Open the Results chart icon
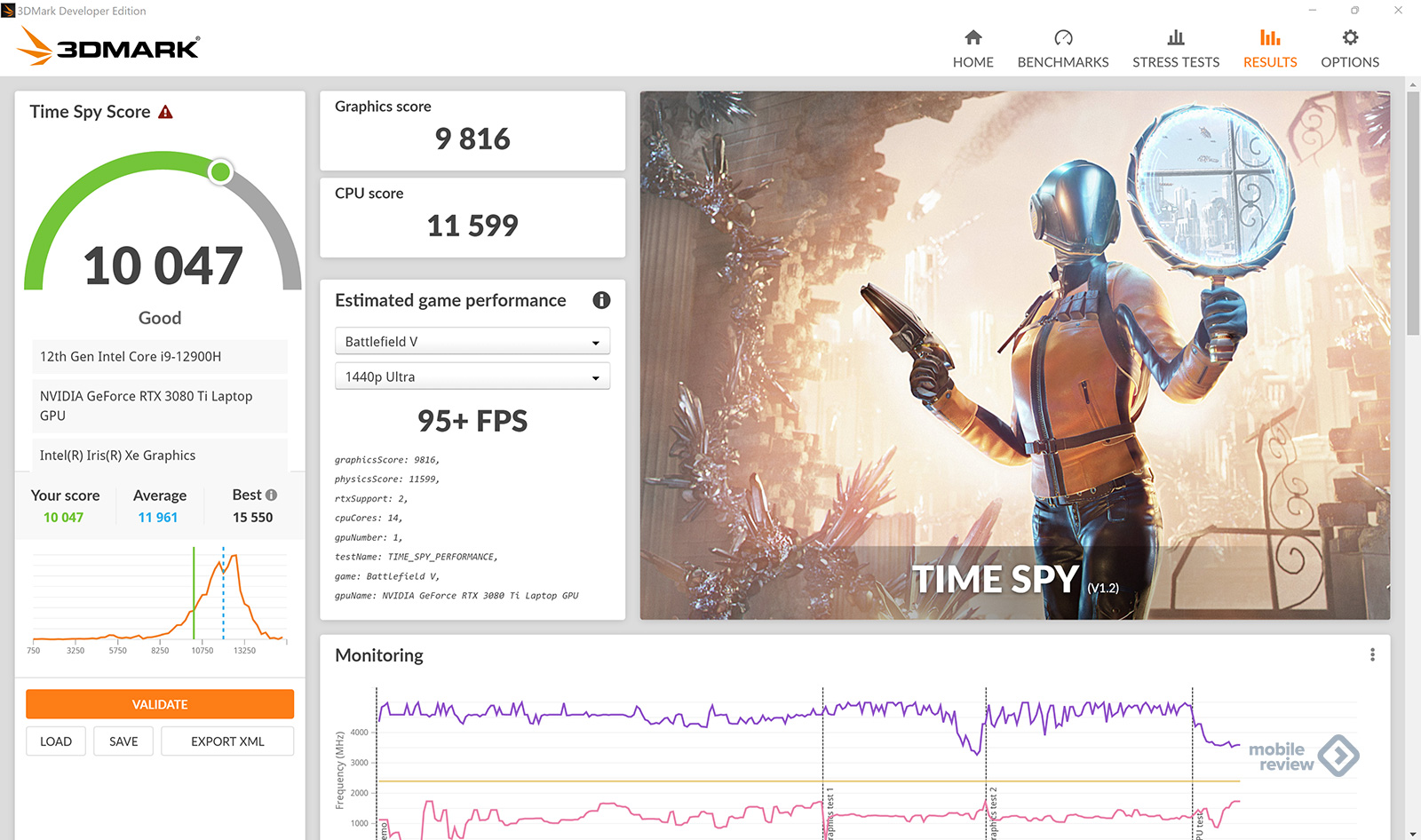1421x840 pixels. pos(1270,37)
